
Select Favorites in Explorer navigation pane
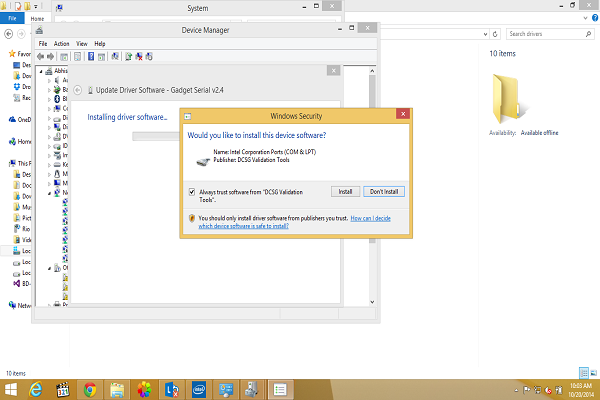coord(20,54)
